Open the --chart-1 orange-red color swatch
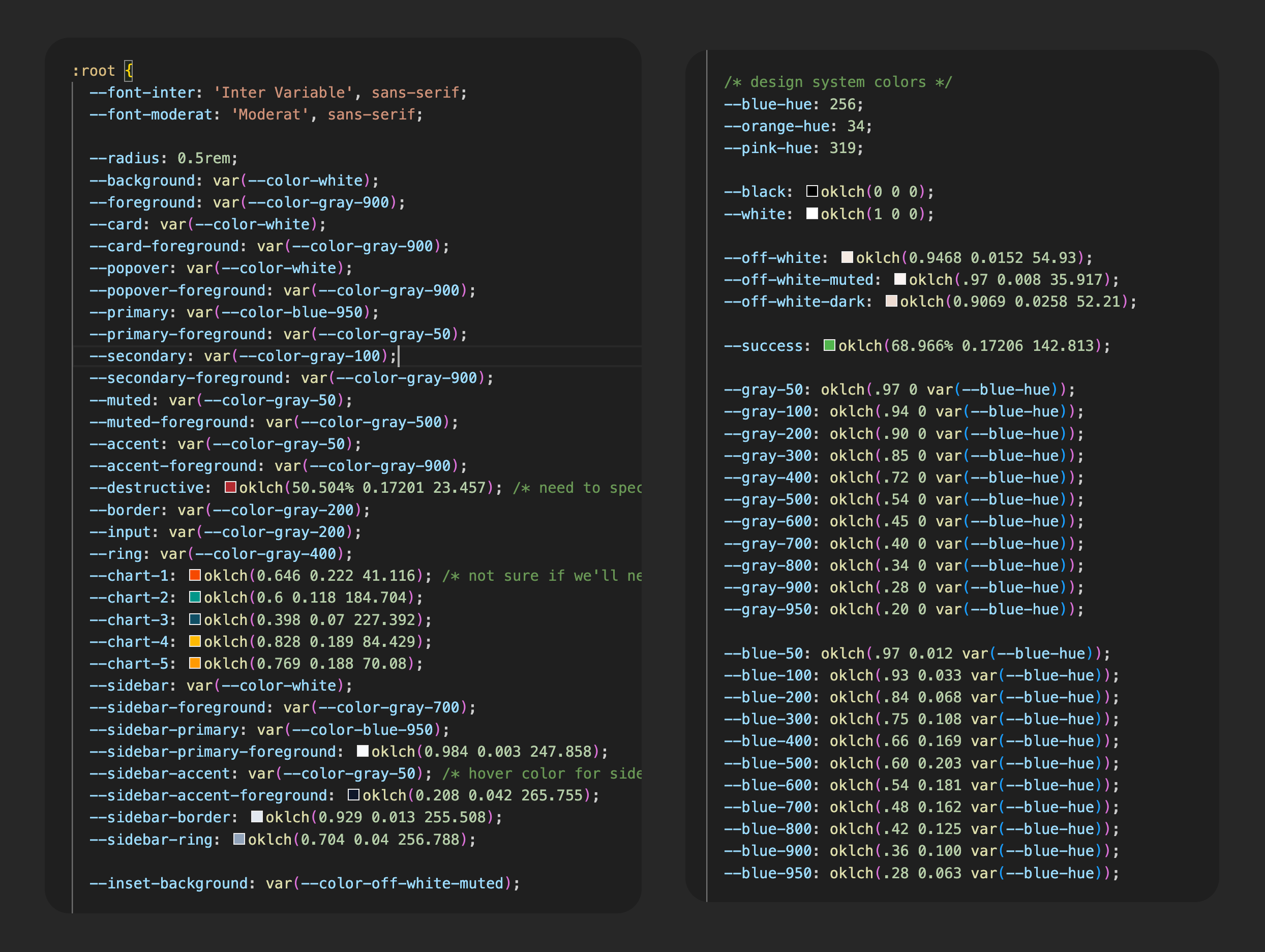 coord(195,575)
